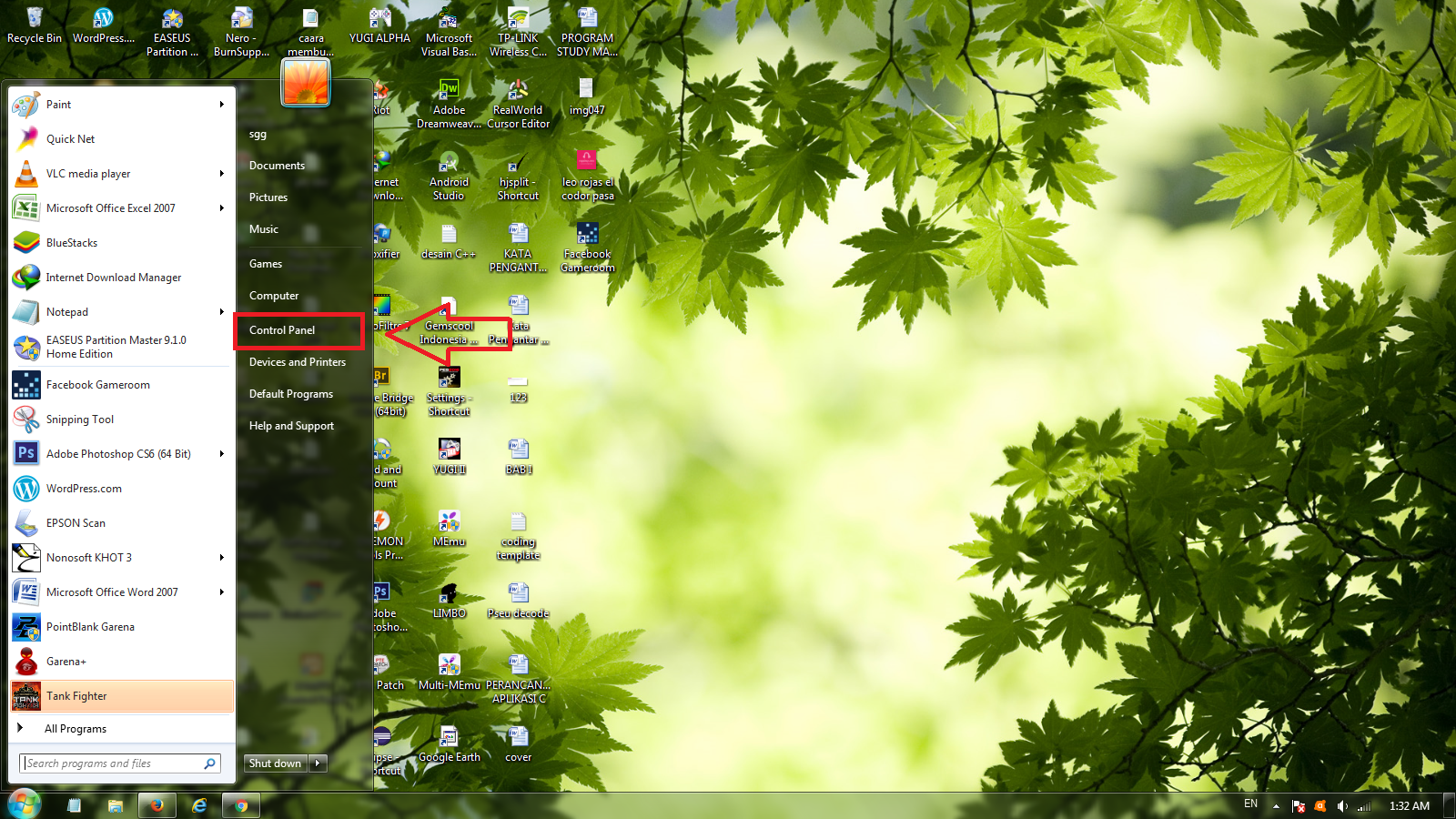This screenshot has height=819, width=1456.
Task: Launch the highlighted Tank Fighter game
Action: point(122,696)
